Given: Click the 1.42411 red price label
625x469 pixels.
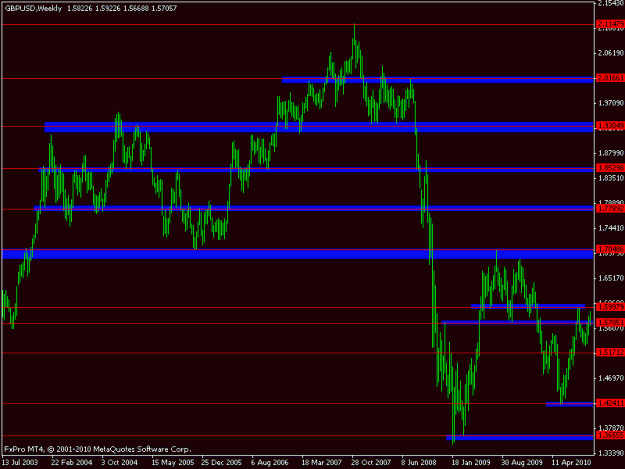Looking at the screenshot, I should 610,403.
